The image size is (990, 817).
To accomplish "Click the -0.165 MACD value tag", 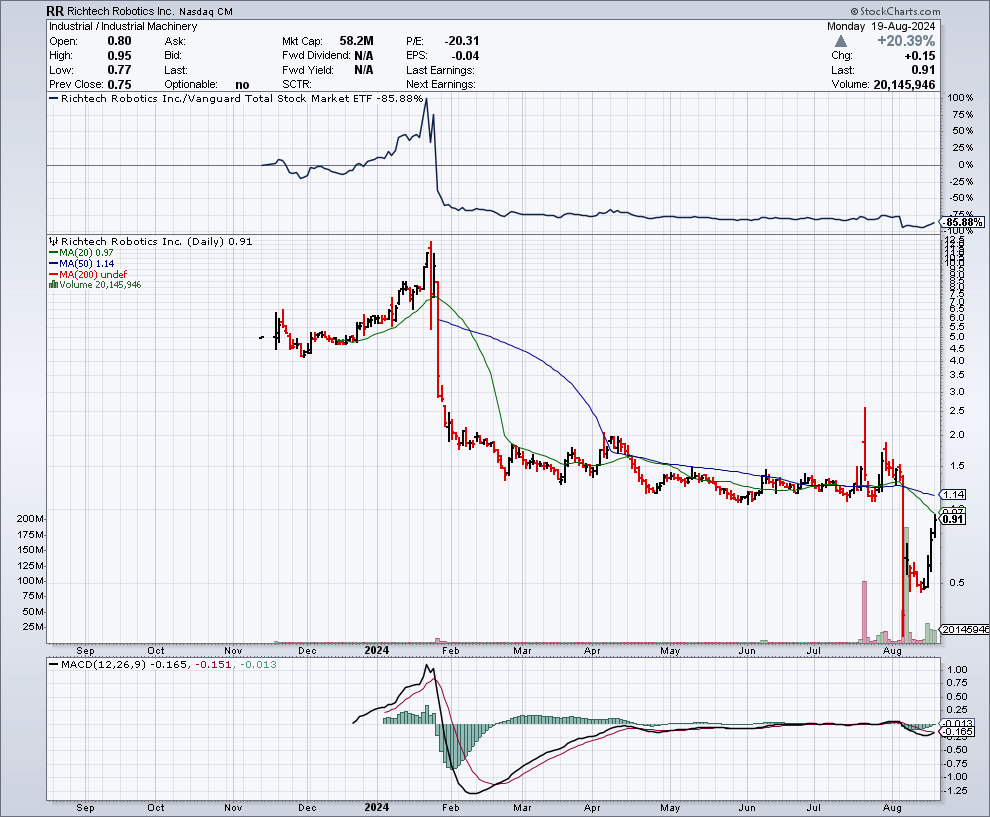I will [x=958, y=732].
